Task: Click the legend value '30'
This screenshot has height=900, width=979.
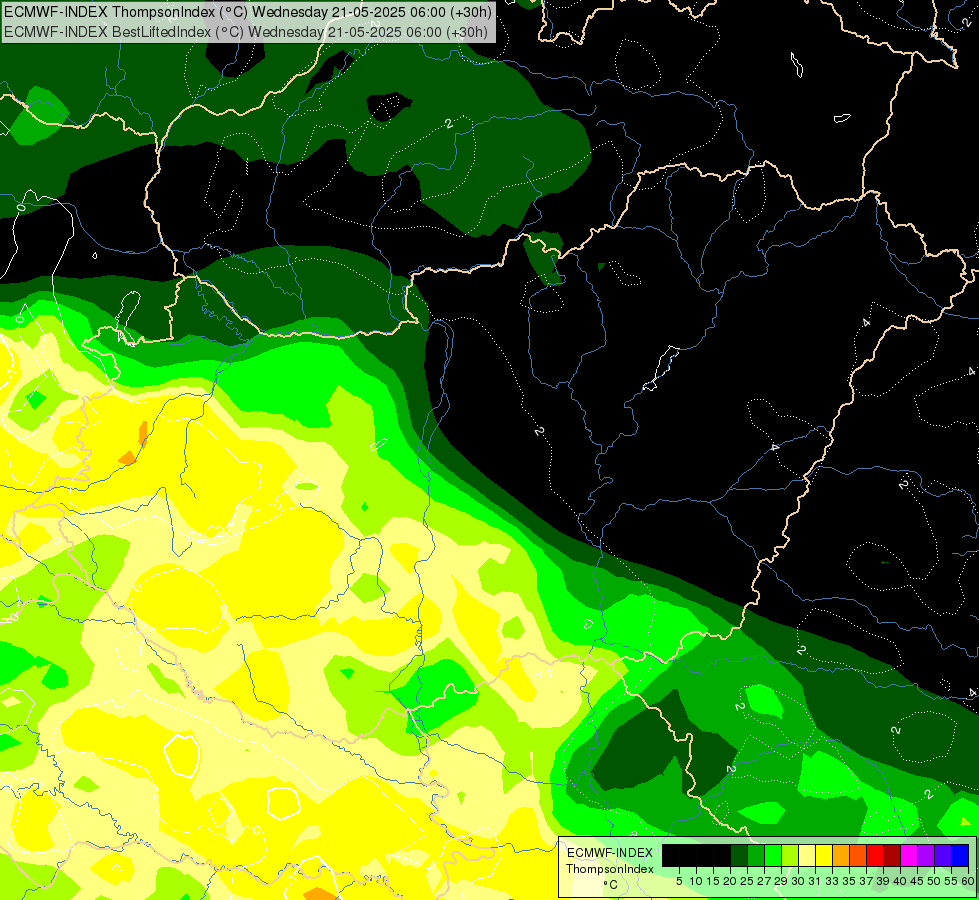Action: 798,881
